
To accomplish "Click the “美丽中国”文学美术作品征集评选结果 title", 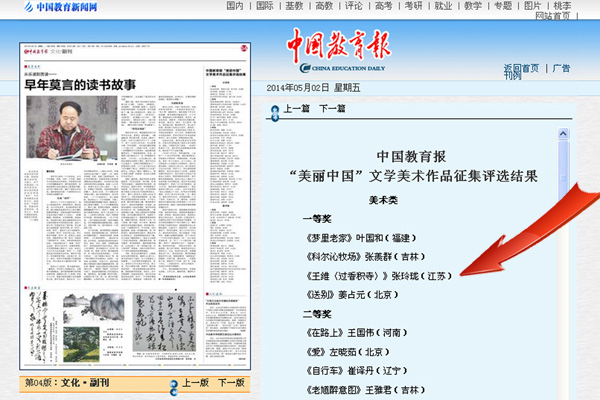I will [413, 176].
